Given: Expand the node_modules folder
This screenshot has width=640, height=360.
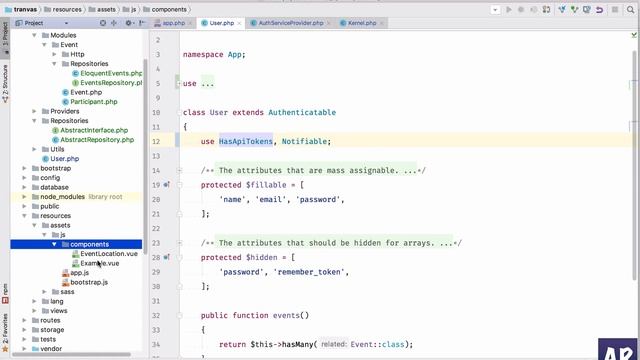Looking at the screenshot, I should coord(24,197).
